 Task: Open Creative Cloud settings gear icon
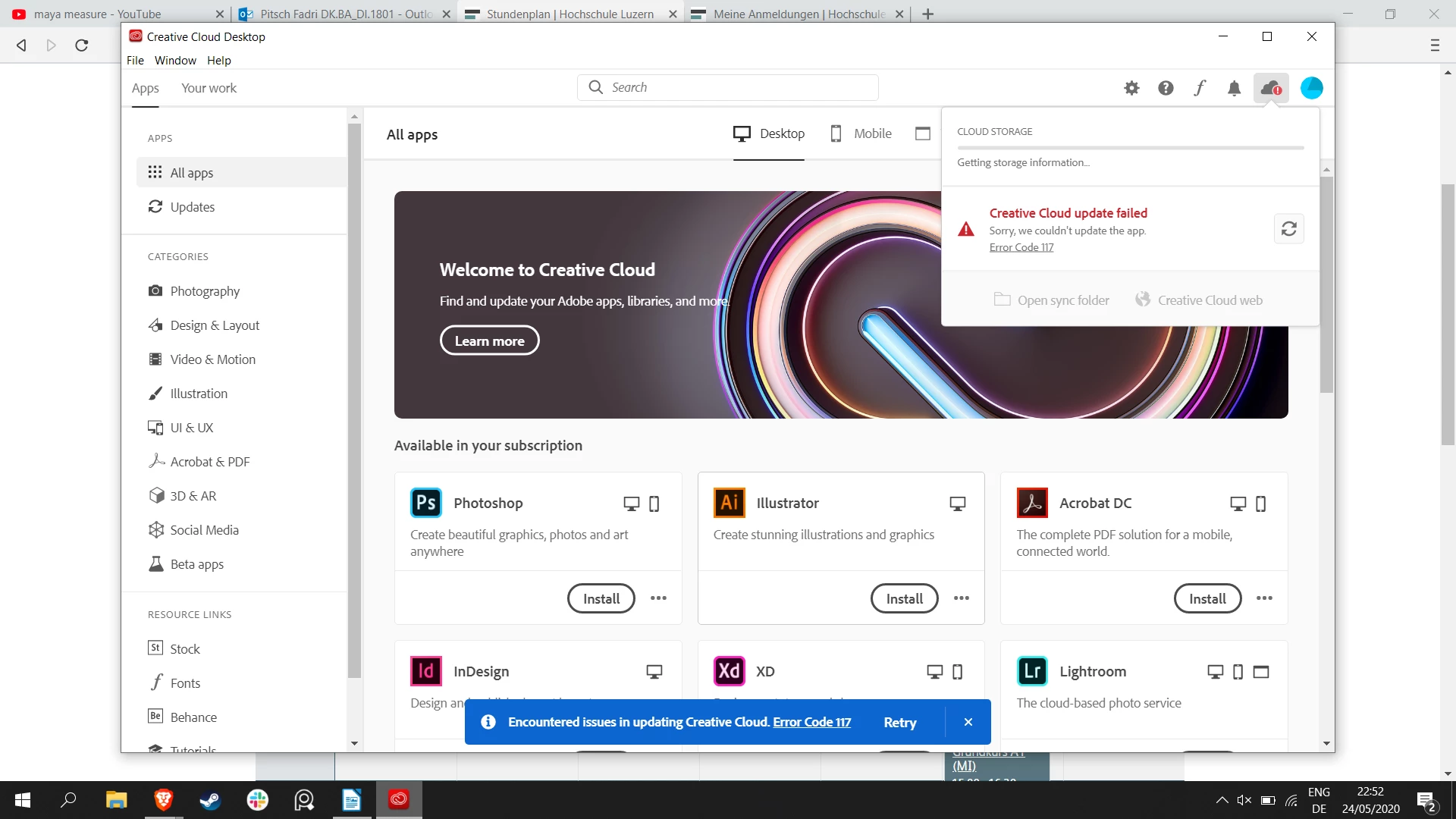tap(1131, 88)
